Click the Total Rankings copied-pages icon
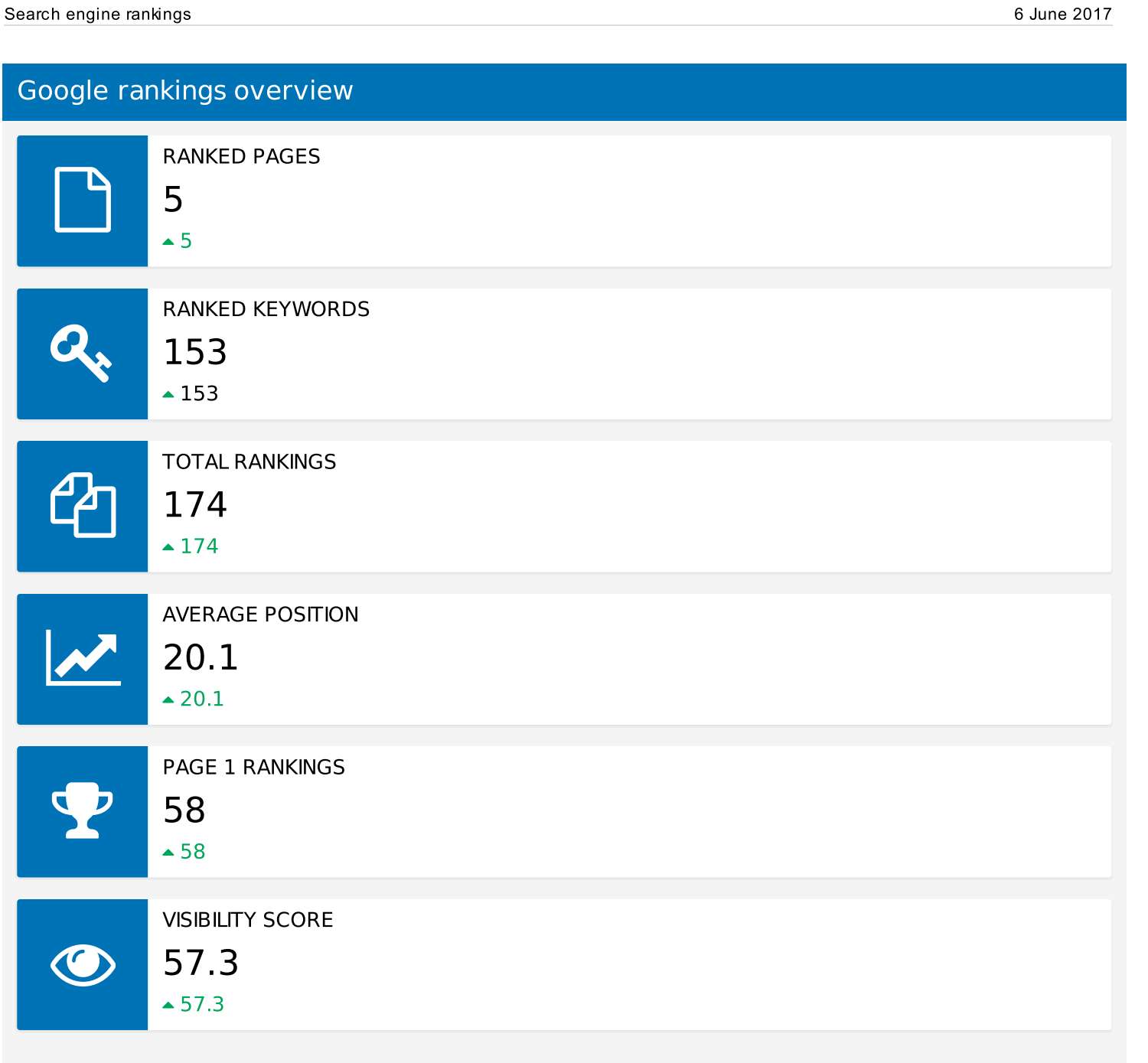 tap(82, 506)
